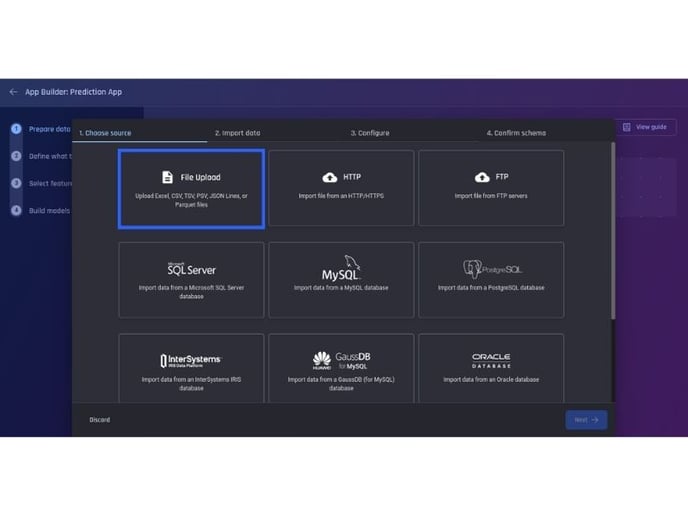Choose the Oracle Database logo
This screenshot has height=516, width=688.
491,360
